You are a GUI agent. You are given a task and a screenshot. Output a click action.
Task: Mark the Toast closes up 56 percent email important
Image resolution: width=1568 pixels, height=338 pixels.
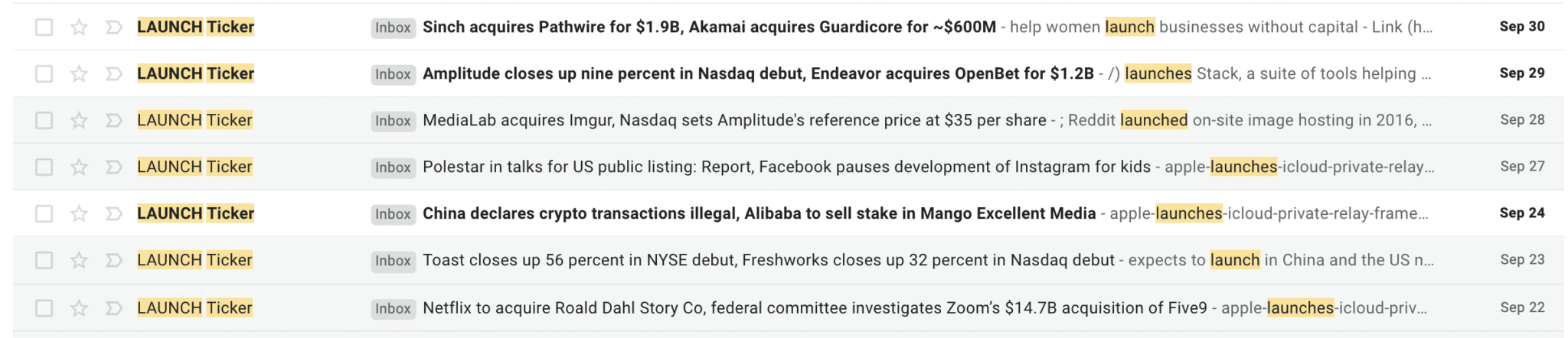click(x=113, y=261)
